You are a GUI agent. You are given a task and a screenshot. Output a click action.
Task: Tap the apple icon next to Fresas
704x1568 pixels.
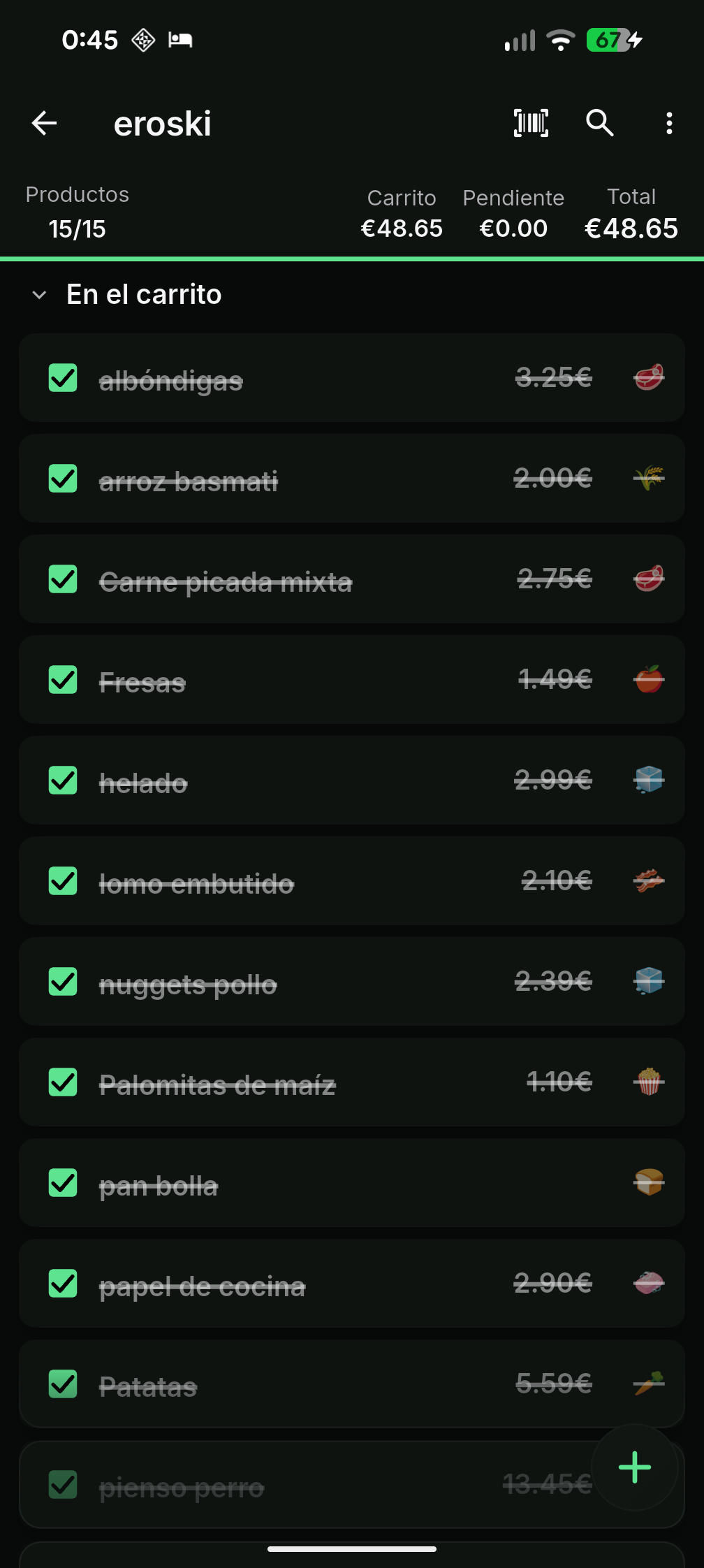(x=649, y=679)
